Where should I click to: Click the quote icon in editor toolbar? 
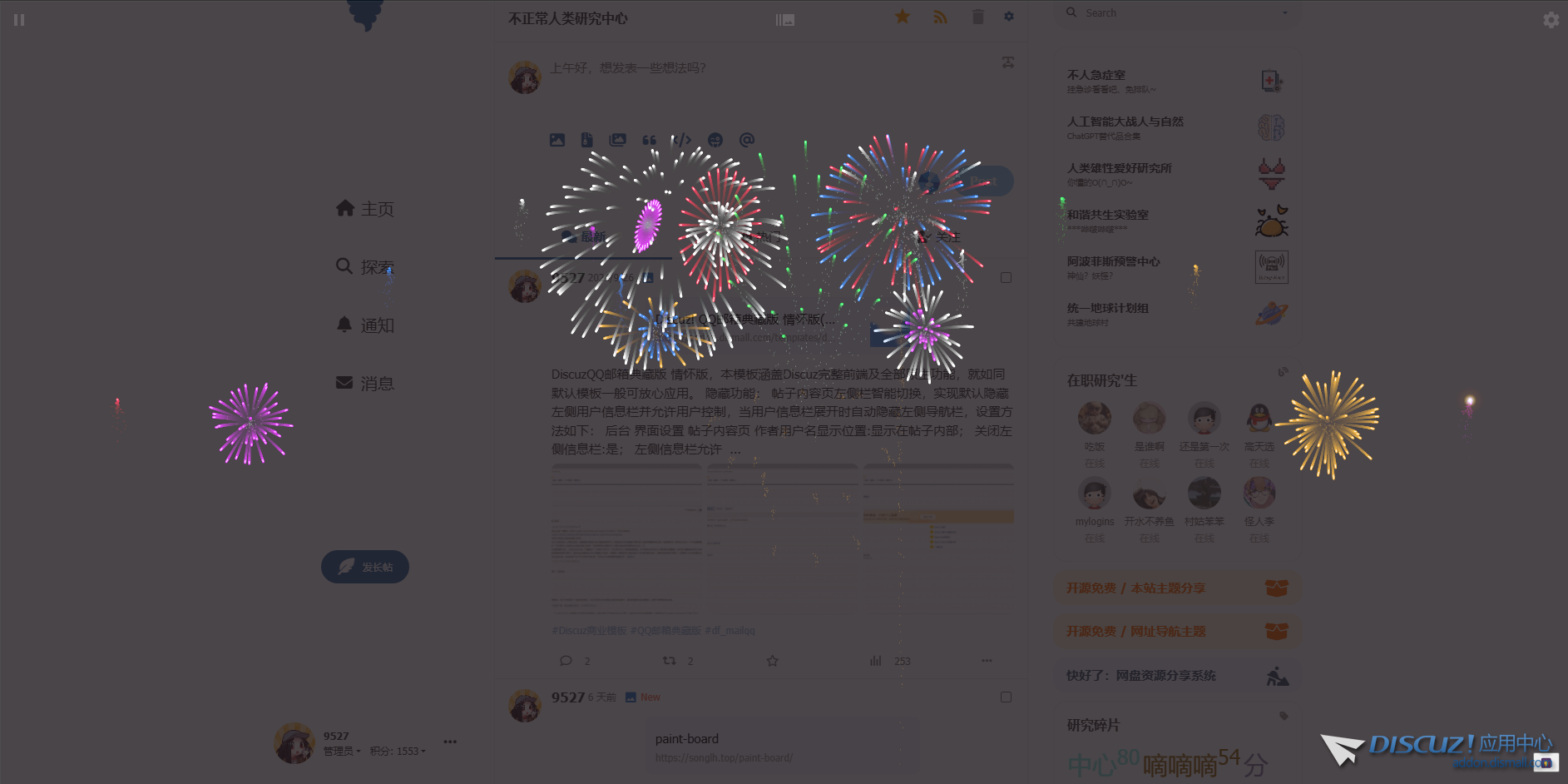(650, 140)
